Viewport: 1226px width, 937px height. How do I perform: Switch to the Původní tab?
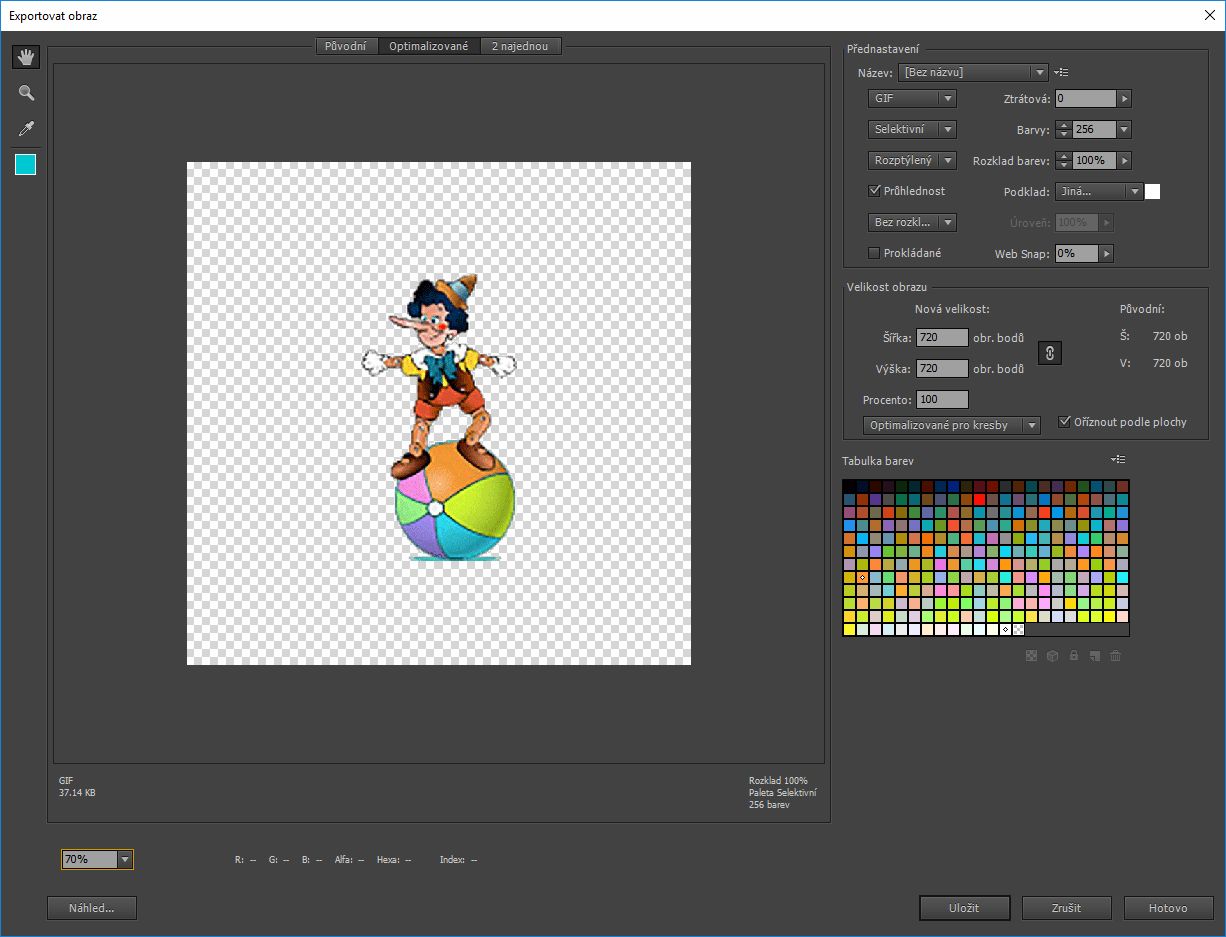[346, 46]
